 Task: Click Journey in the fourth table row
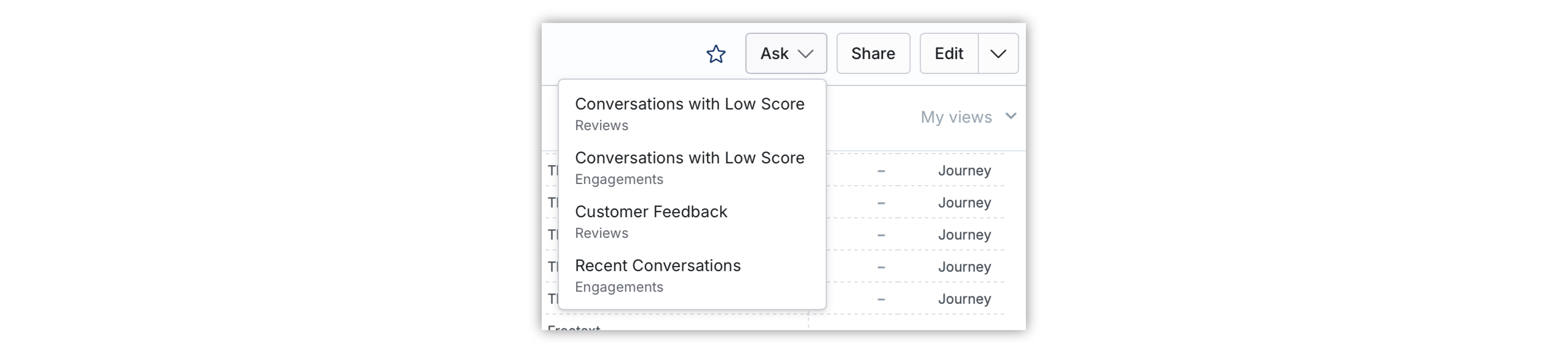964,268
